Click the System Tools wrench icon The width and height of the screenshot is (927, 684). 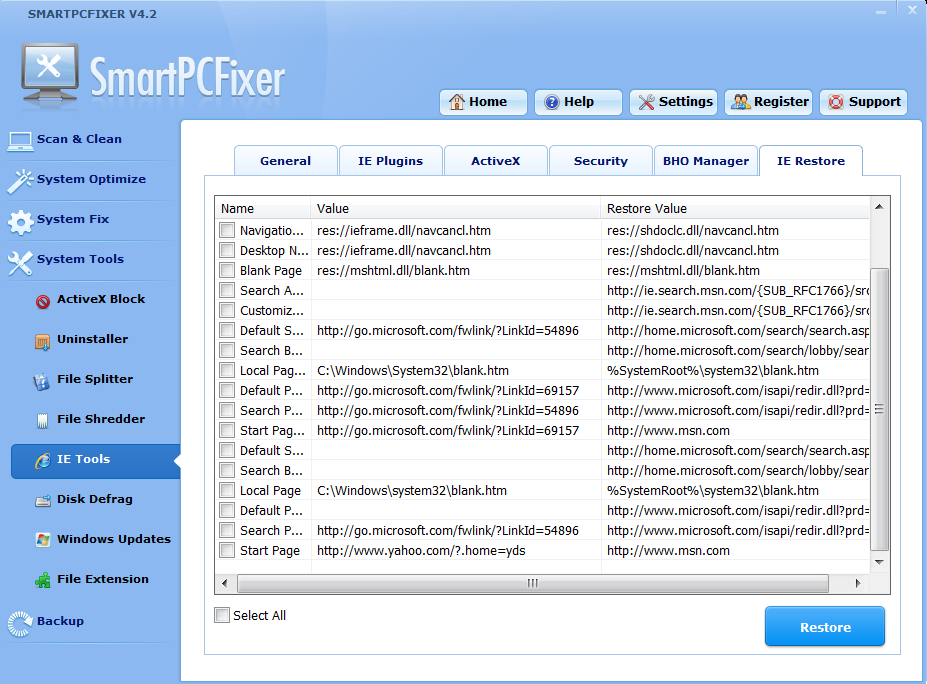[20, 262]
